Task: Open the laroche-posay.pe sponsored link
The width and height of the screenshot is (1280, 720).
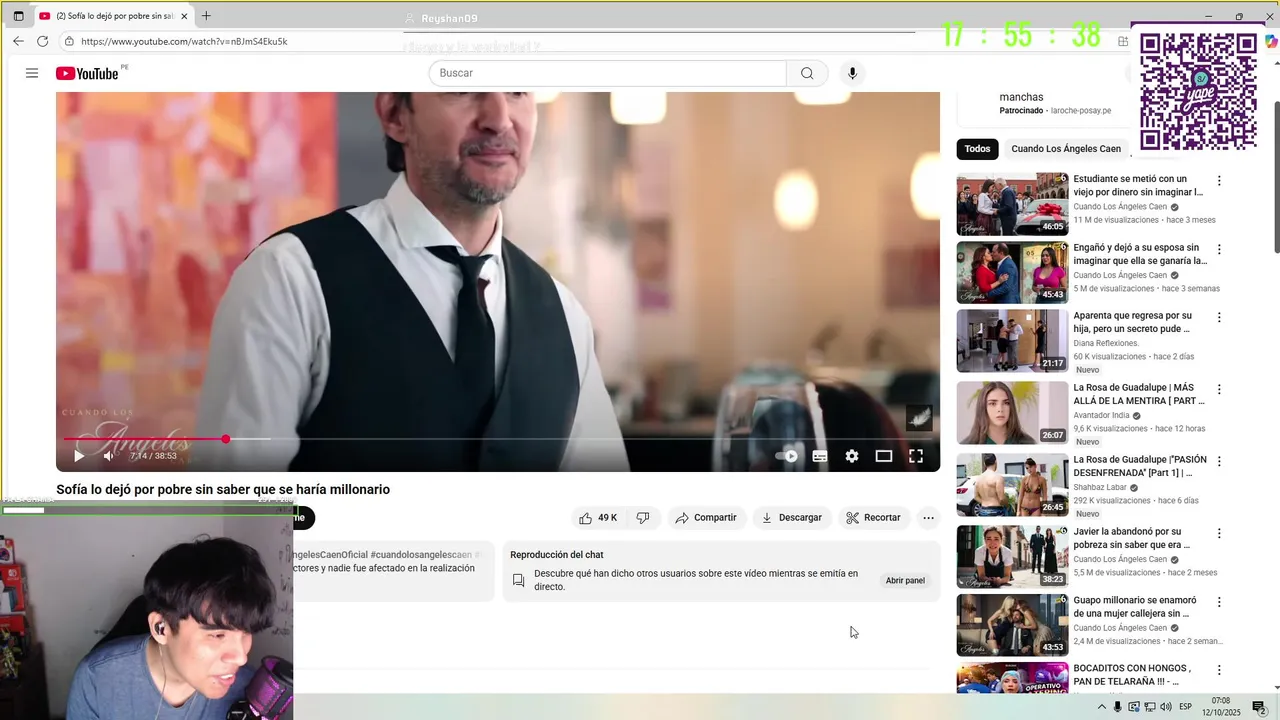Action: pyautogui.click(x=1081, y=111)
